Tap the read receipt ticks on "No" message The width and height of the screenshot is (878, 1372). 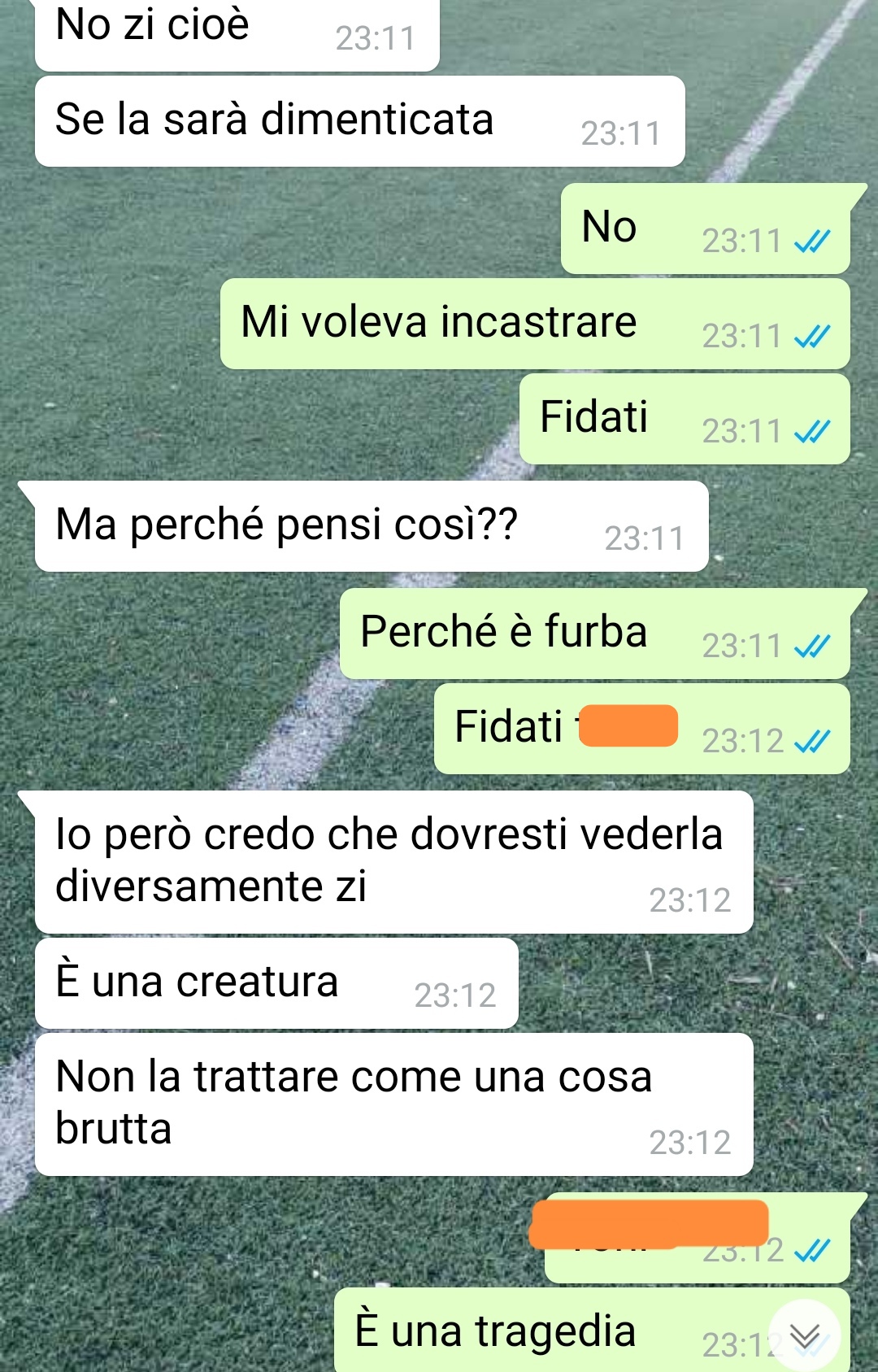(812, 241)
